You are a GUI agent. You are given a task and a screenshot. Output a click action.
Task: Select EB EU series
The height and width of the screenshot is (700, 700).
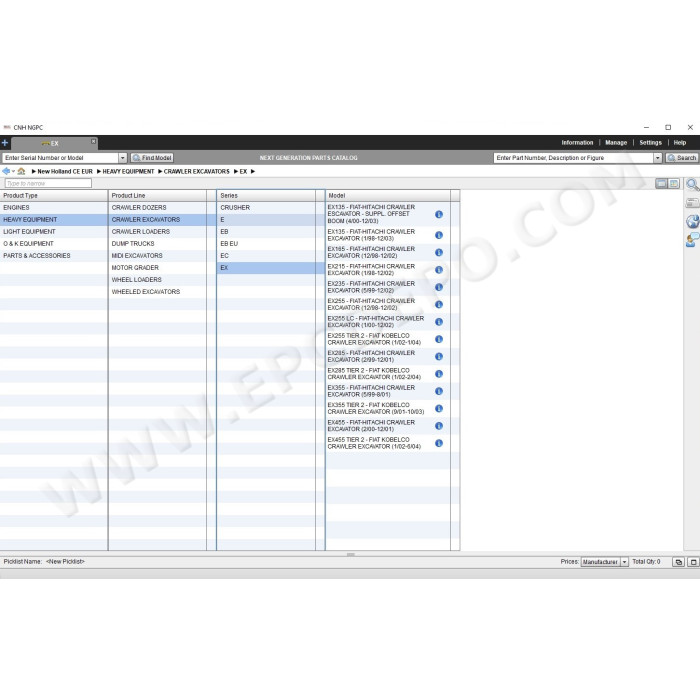pyautogui.click(x=267, y=244)
